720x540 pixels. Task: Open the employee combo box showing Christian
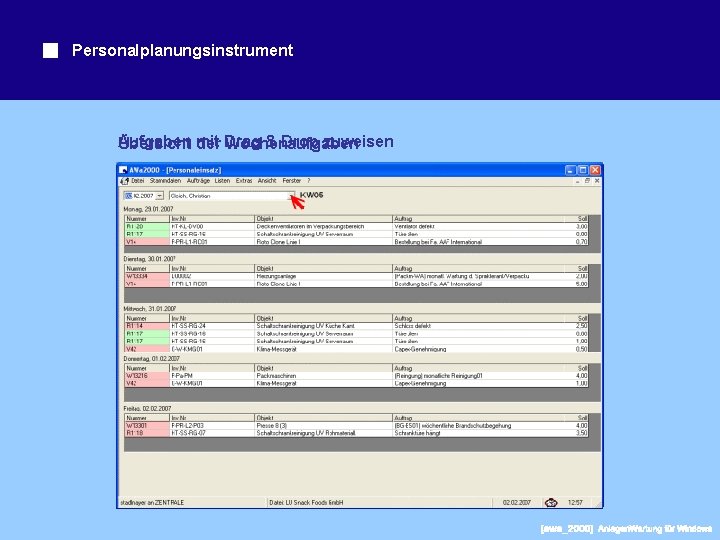232,196
